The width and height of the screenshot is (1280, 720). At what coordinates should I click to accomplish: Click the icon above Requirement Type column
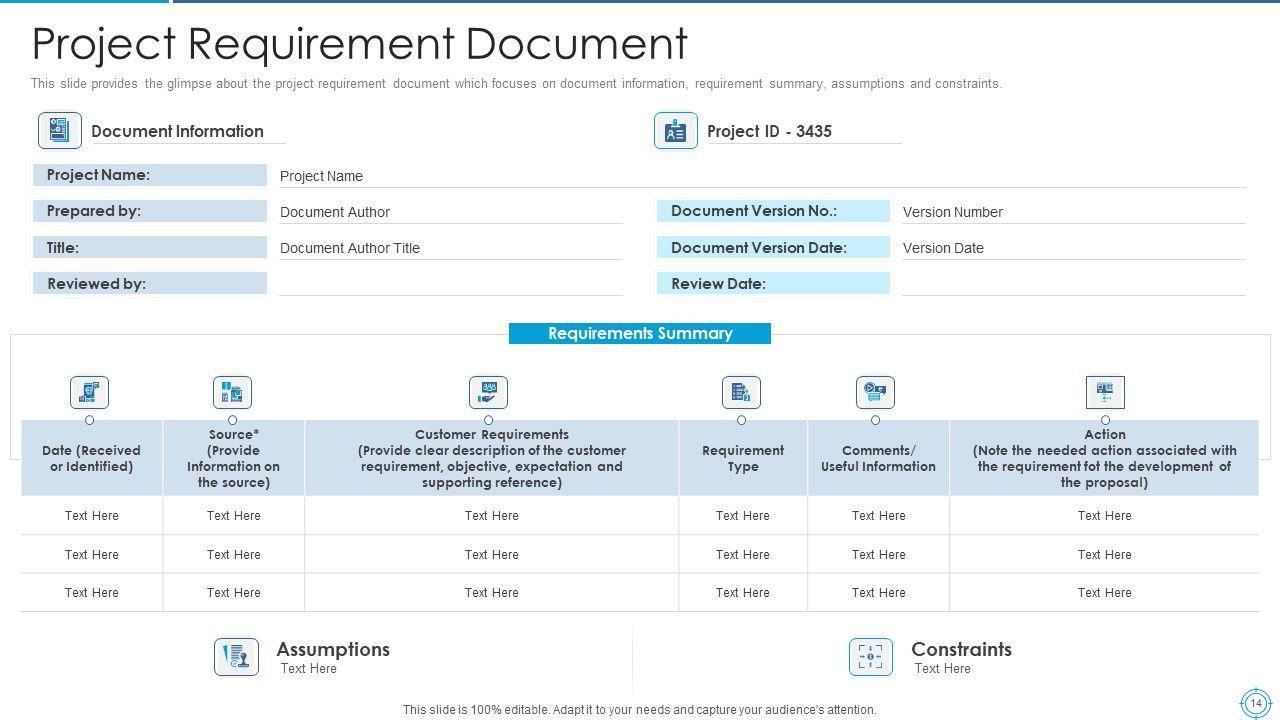click(741, 392)
